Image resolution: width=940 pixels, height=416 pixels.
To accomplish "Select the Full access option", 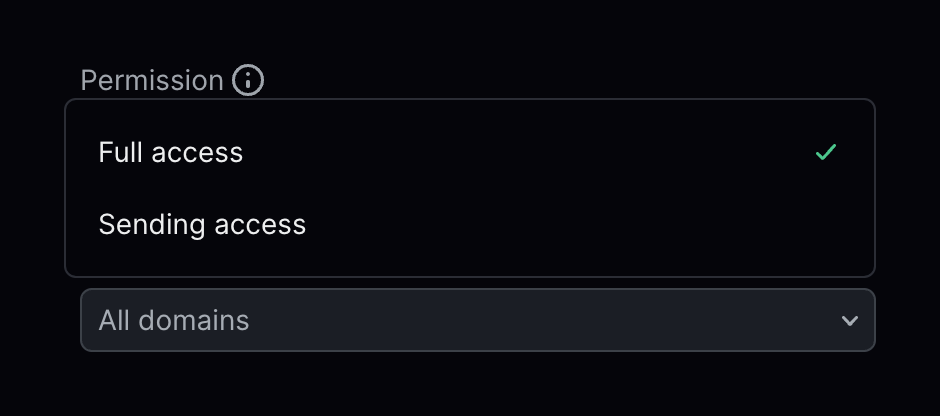I will [x=171, y=153].
